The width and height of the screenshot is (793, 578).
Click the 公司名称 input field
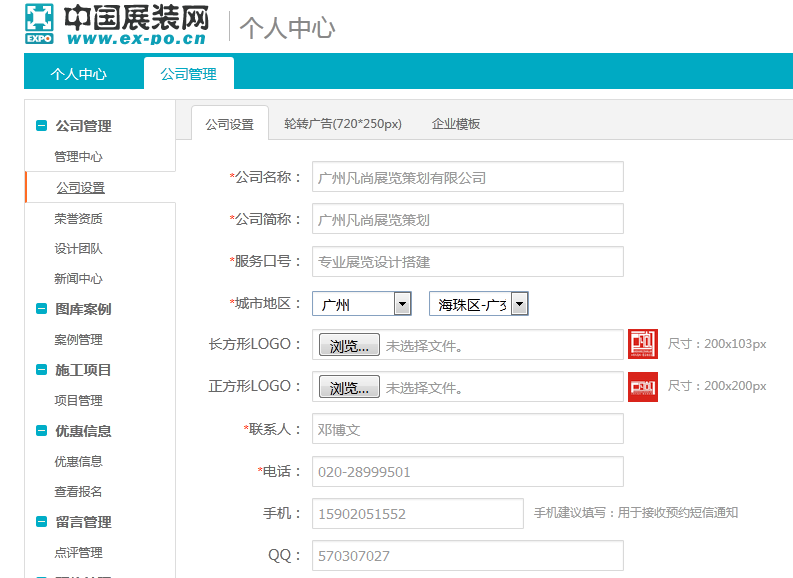(x=467, y=177)
